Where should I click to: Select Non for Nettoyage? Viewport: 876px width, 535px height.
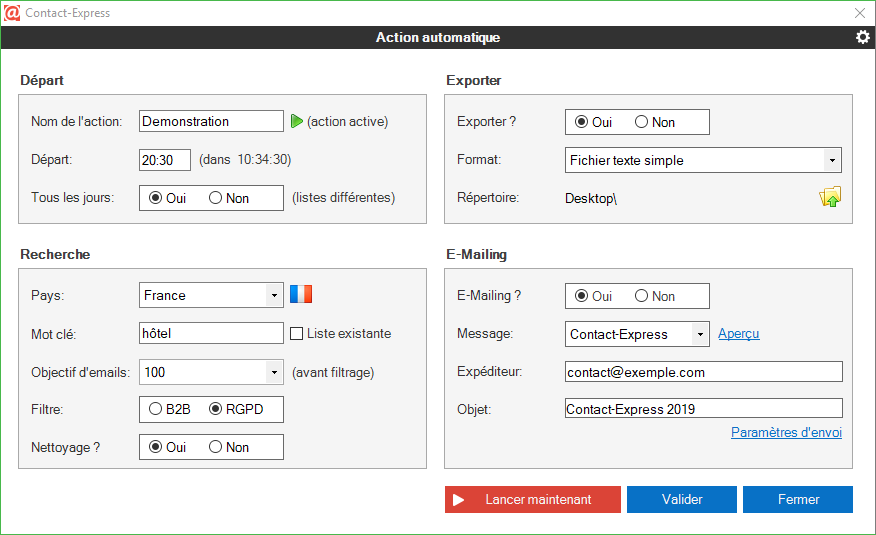coord(229,447)
